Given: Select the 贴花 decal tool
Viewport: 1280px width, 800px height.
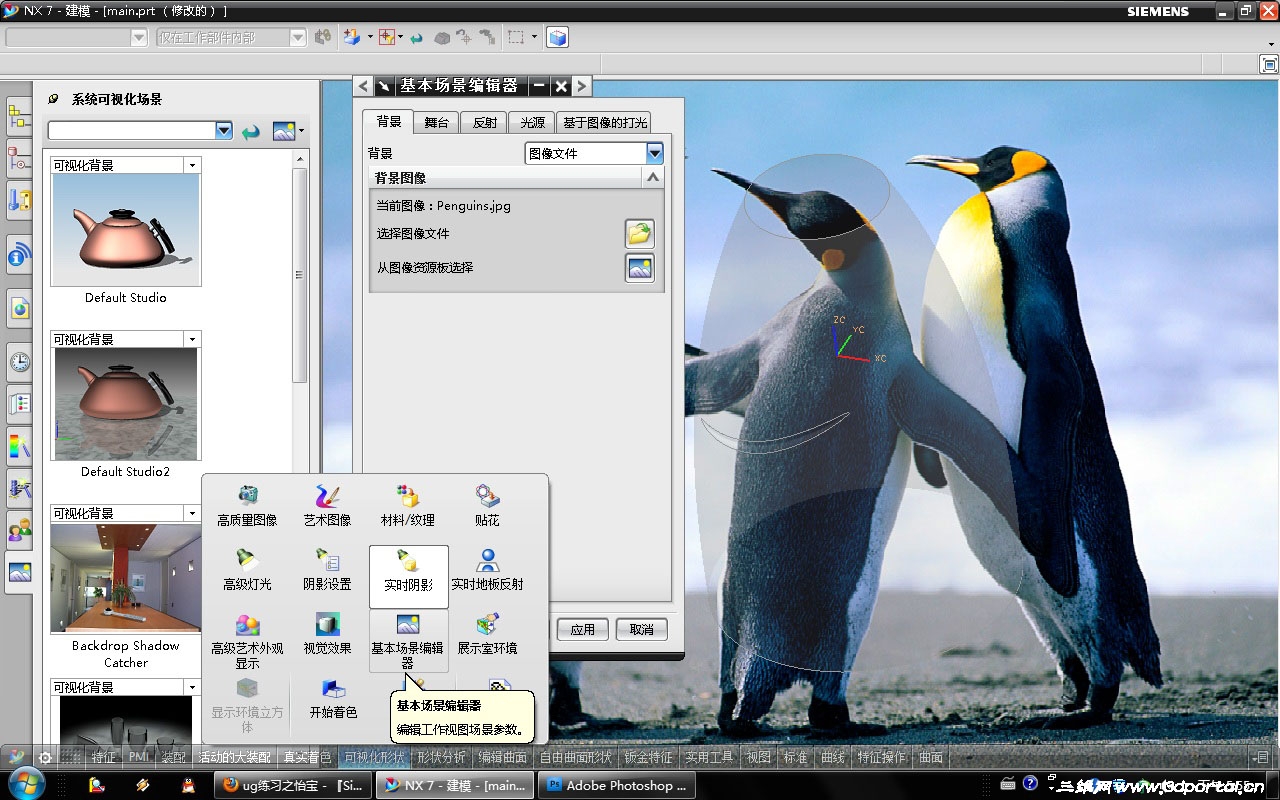Looking at the screenshot, I should point(488,505).
